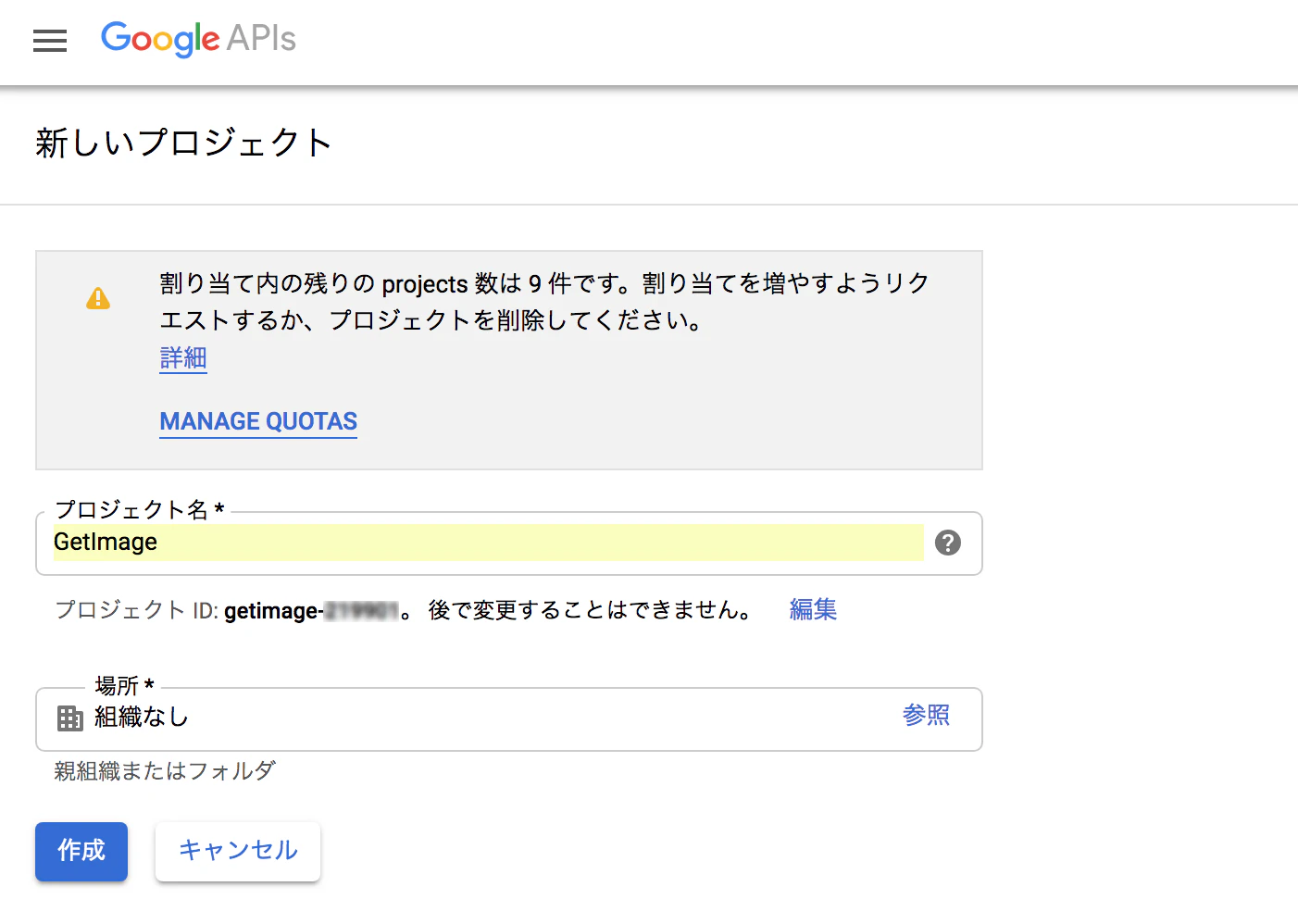The height and width of the screenshot is (924, 1298).
Task: Open 詳細 link in the quota warning
Action: click(182, 358)
